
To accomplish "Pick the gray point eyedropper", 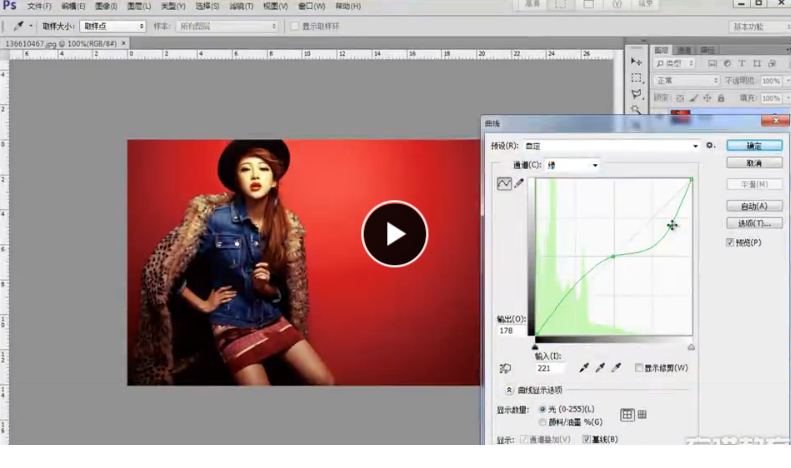I will 600,368.
